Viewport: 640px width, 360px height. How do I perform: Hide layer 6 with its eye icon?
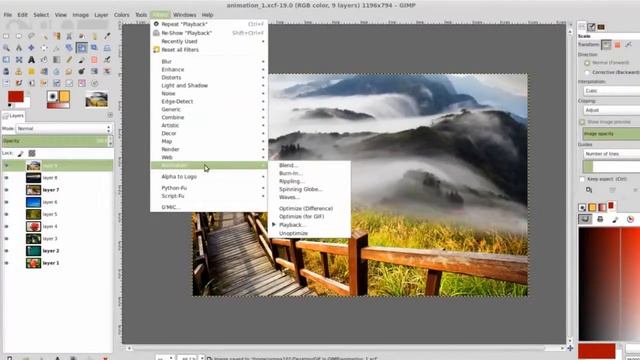click(x=6, y=202)
